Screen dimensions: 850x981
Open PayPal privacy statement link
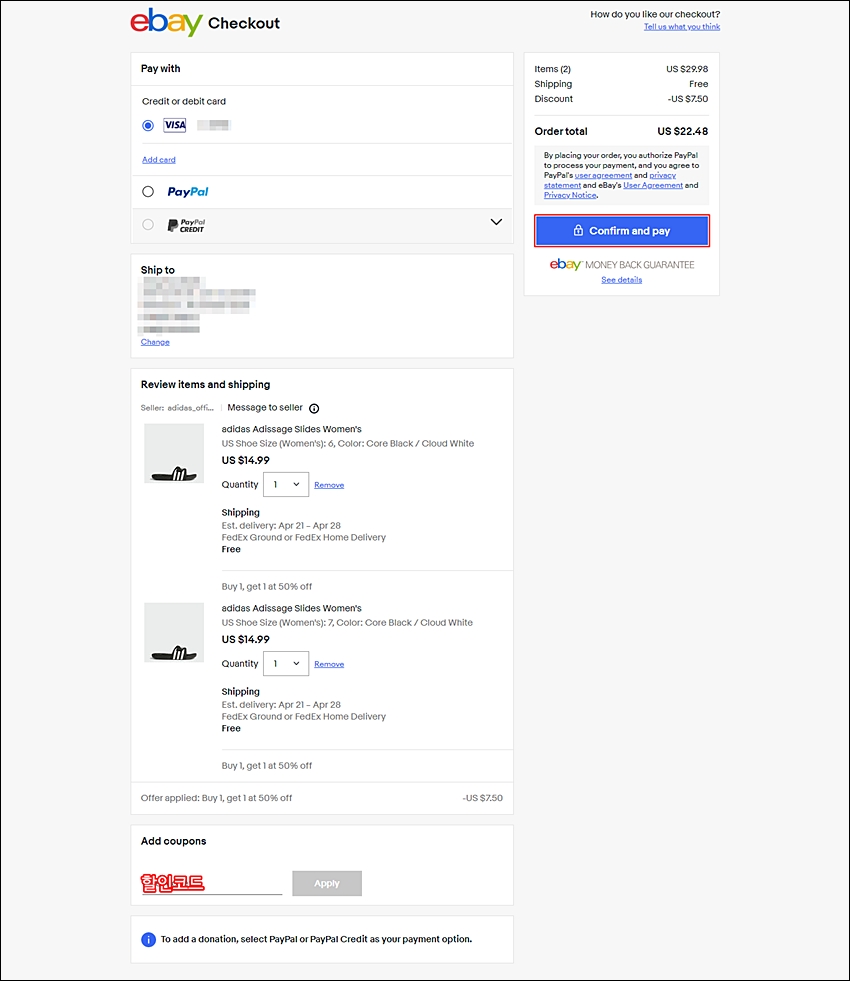(x=610, y=180)
